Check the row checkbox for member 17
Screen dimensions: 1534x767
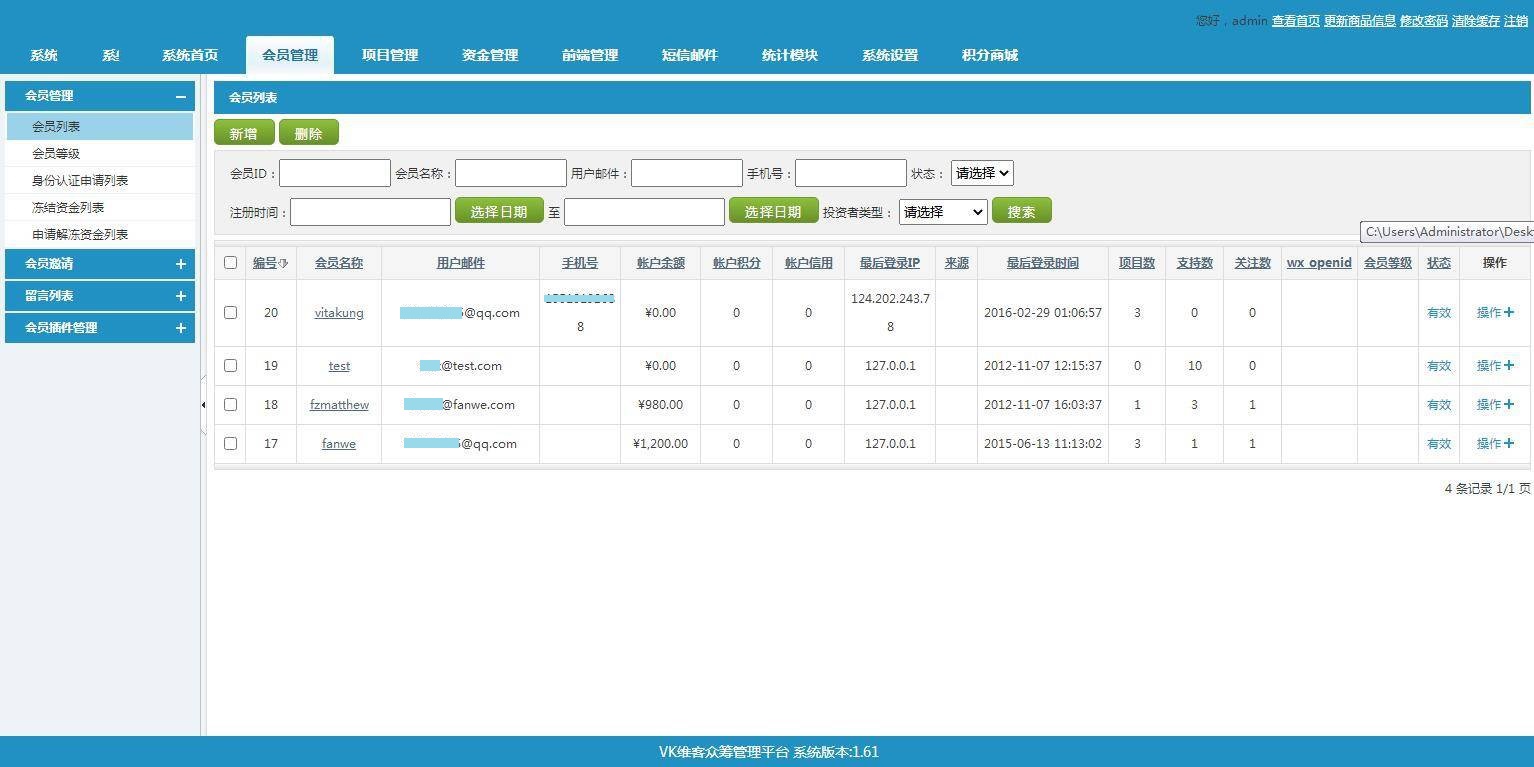click(x=230, y=444)
